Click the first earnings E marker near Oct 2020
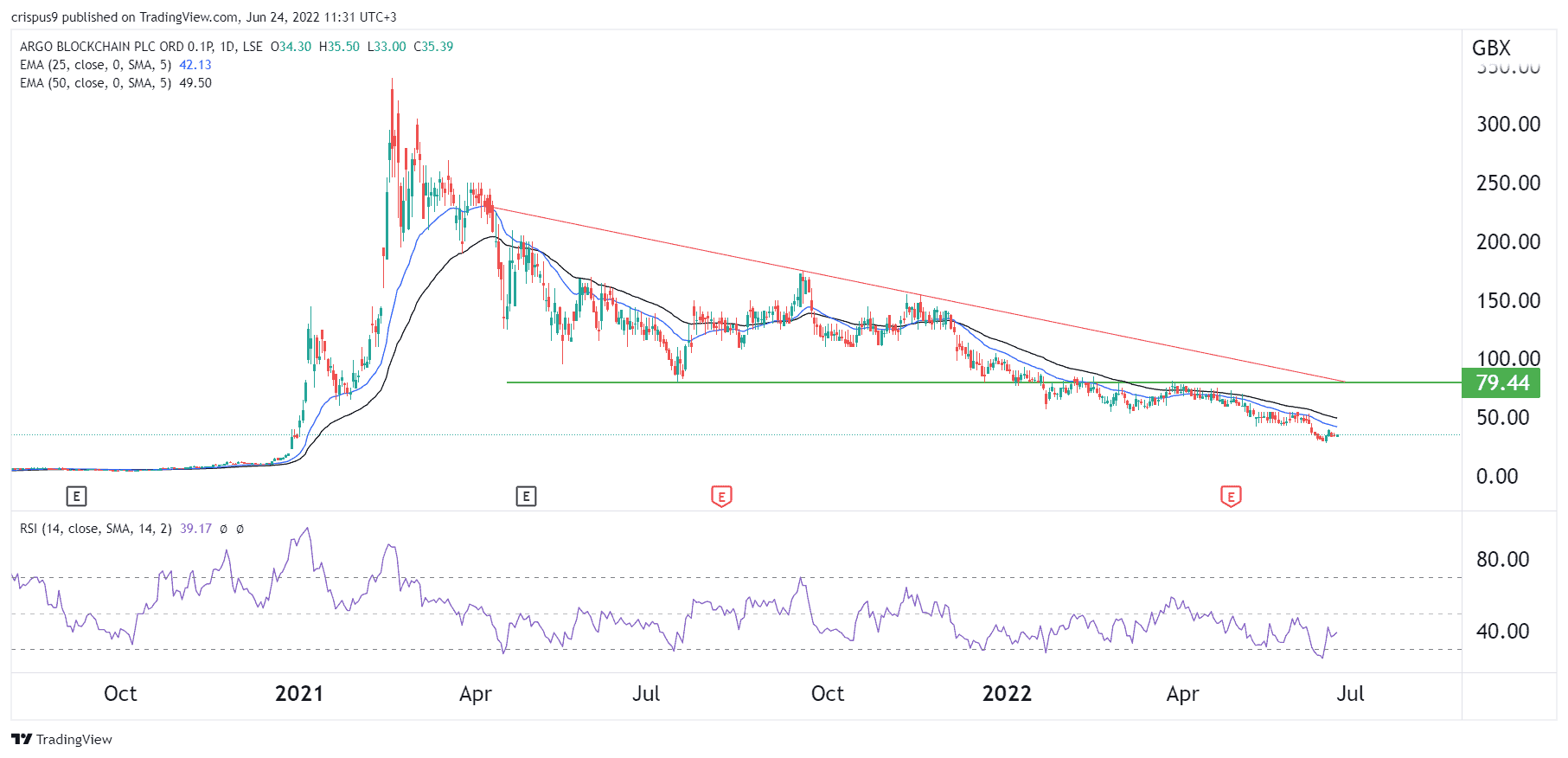This screenshot has height=758, width=1568. coord(76,496)
